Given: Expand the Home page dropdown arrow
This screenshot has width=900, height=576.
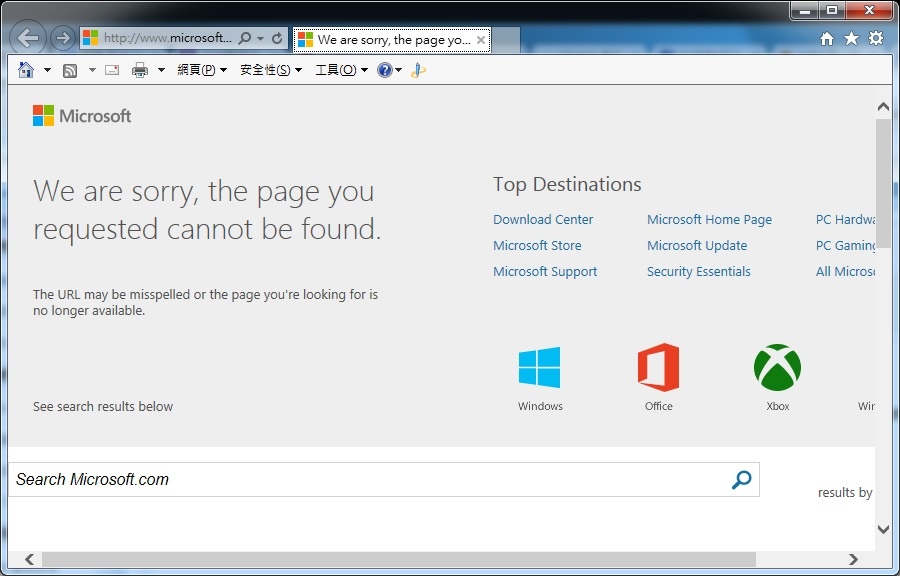Looking at the screenshot, I should coord(48,70).
